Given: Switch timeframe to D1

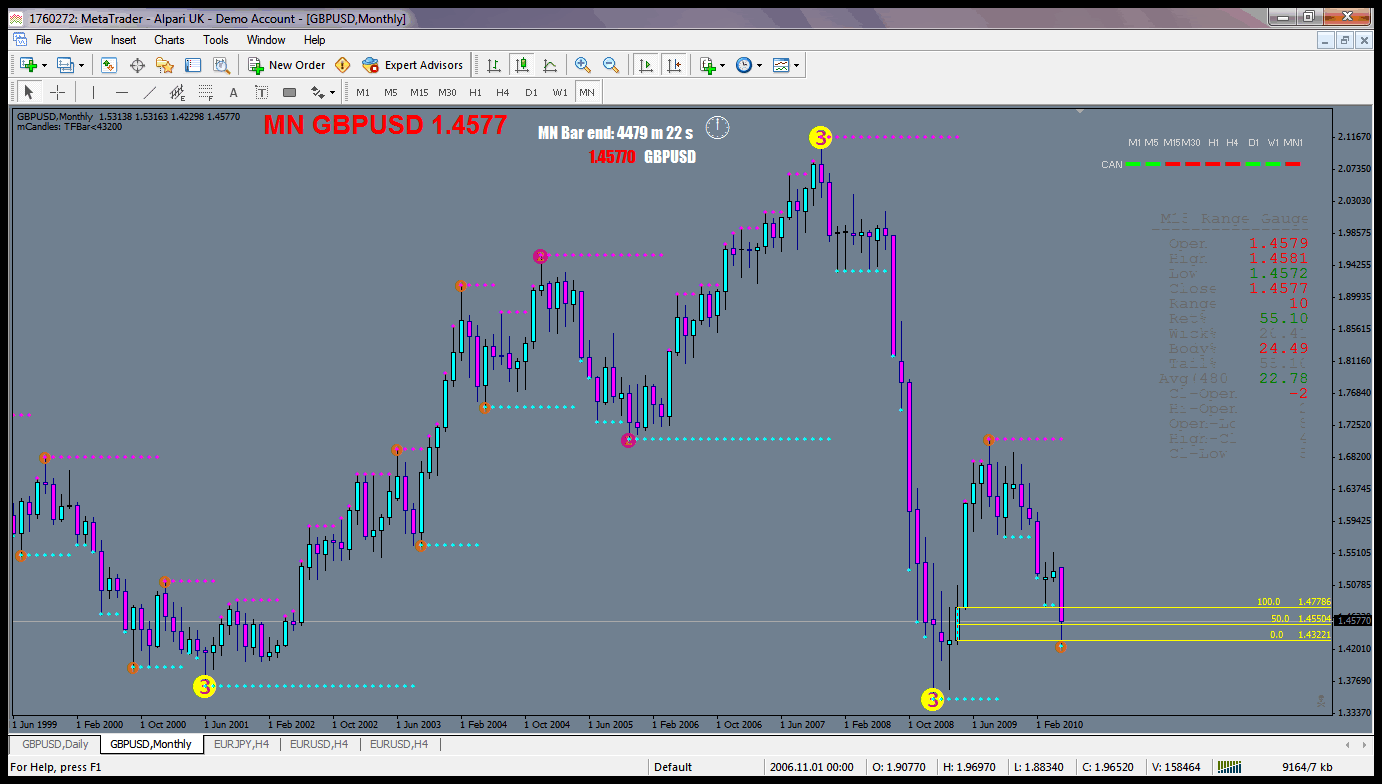Looking at the screenshot, I should [x=531, y=92].
